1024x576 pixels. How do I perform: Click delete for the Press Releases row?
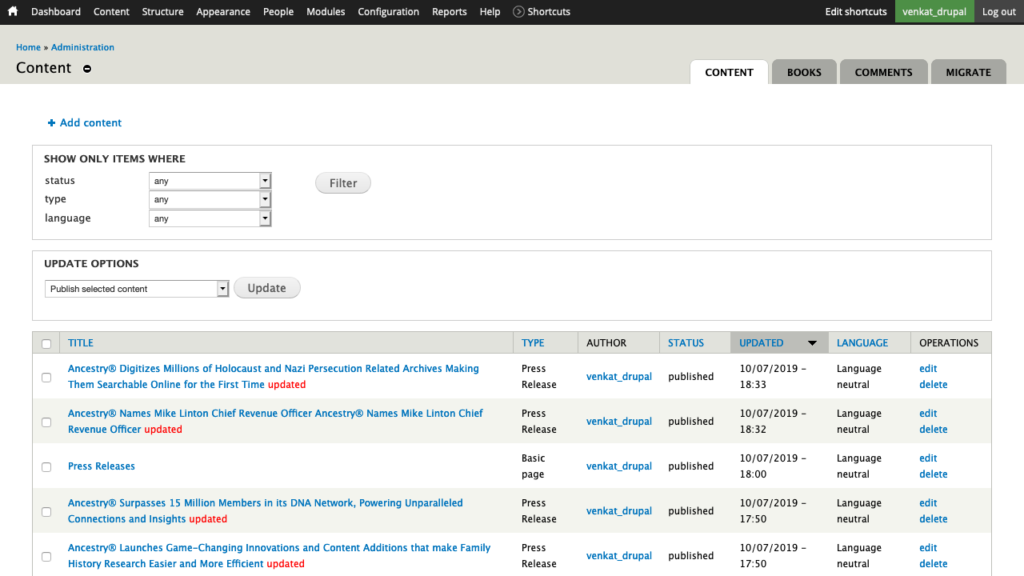click(933, 474)
